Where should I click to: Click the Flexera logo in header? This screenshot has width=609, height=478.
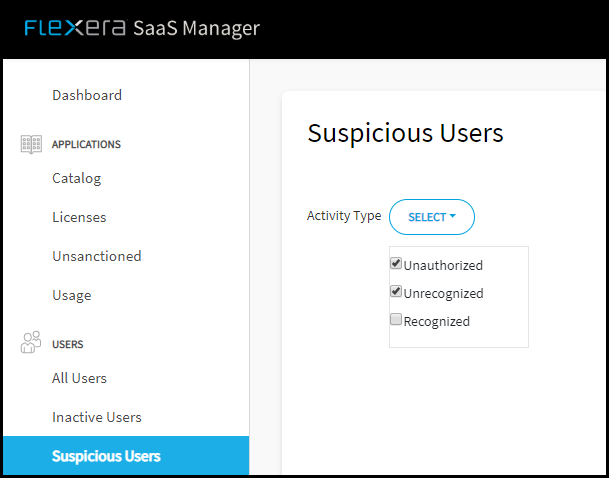coord(75,28)
